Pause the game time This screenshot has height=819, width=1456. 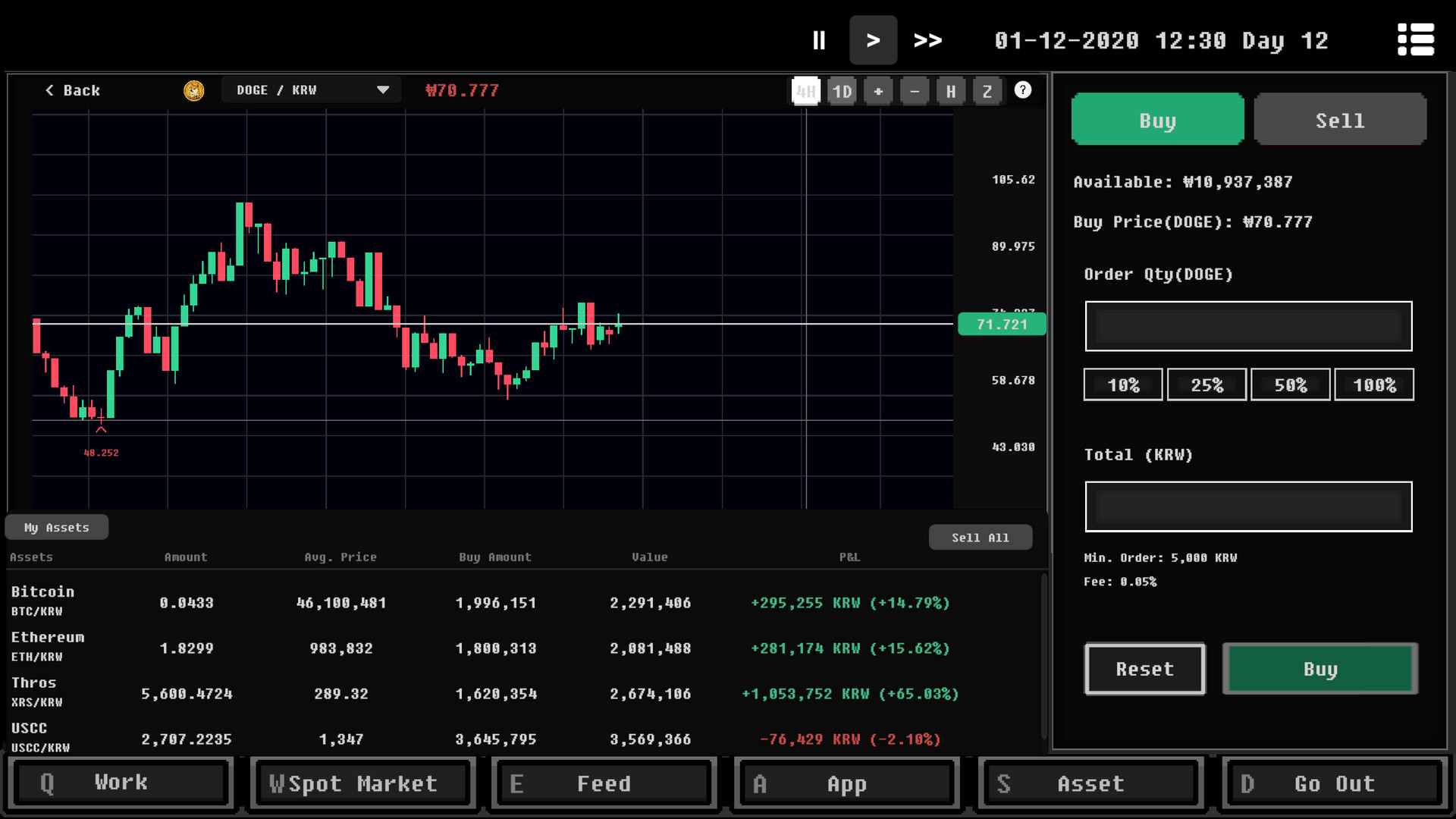(x=818, y=40)
